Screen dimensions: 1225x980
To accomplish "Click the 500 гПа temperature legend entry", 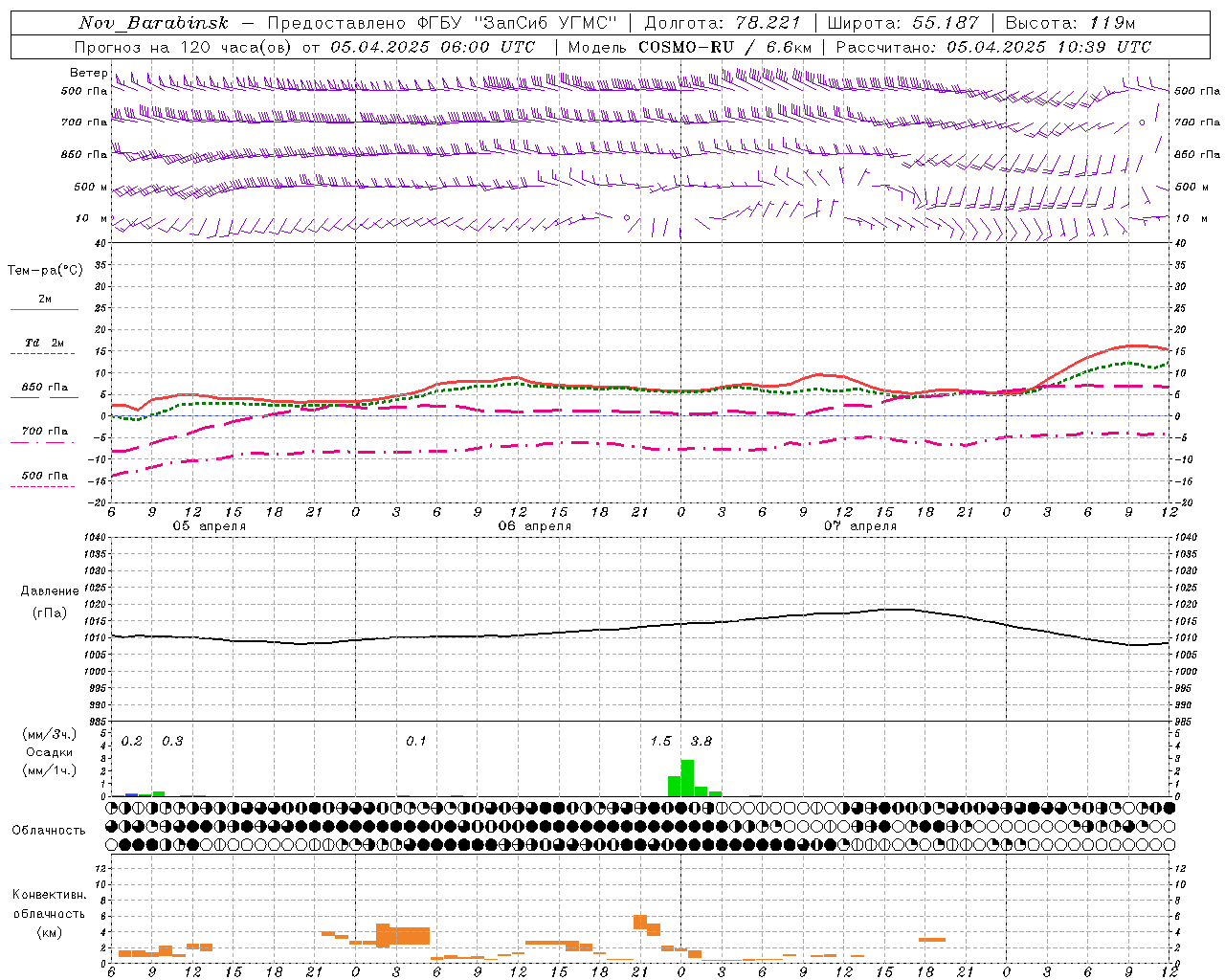I will (45, 476).
